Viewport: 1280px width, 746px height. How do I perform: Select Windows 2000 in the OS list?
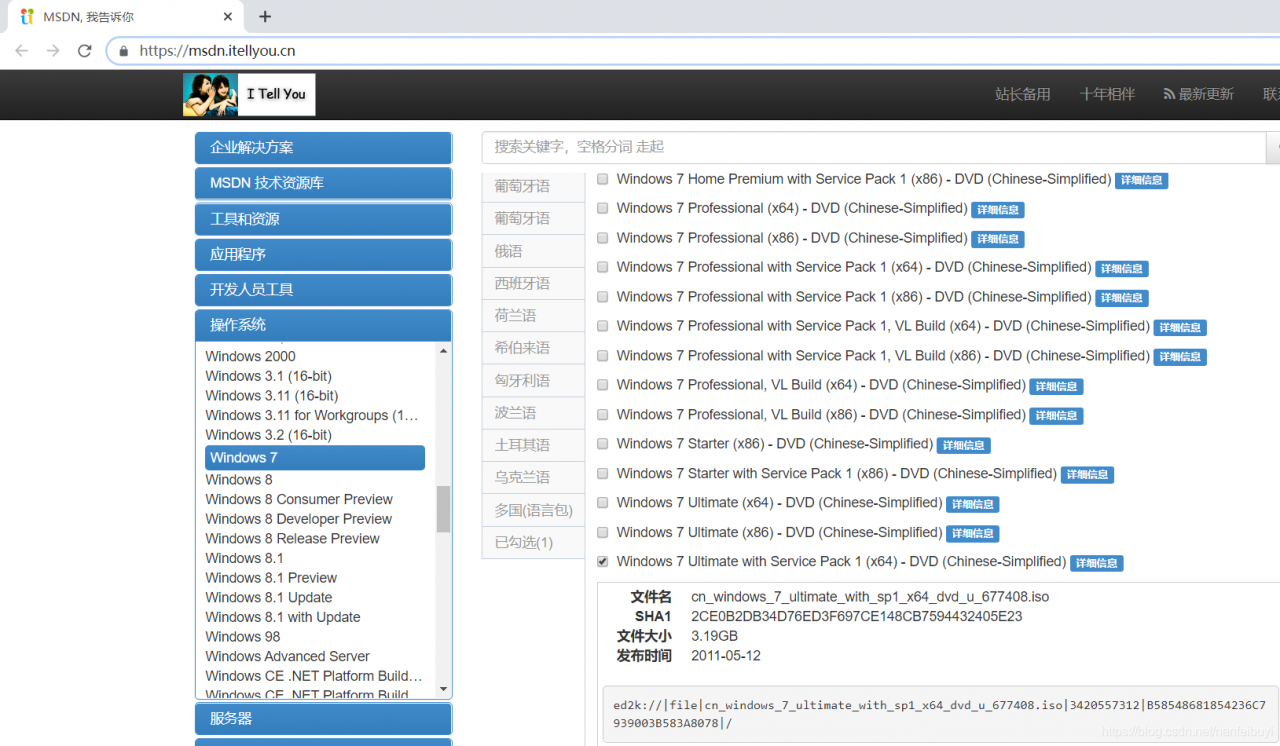(x=251, y=356)
